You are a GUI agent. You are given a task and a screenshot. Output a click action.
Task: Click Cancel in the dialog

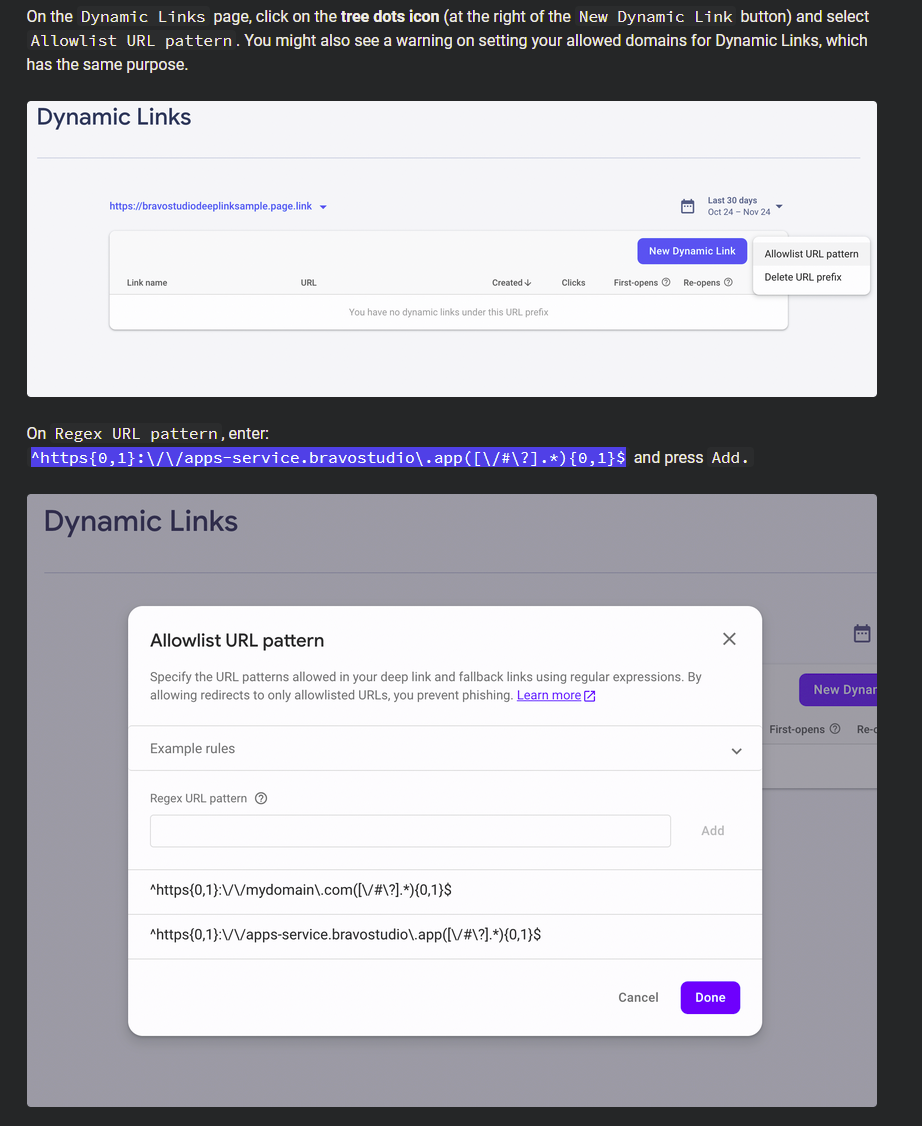coord(638,997)
